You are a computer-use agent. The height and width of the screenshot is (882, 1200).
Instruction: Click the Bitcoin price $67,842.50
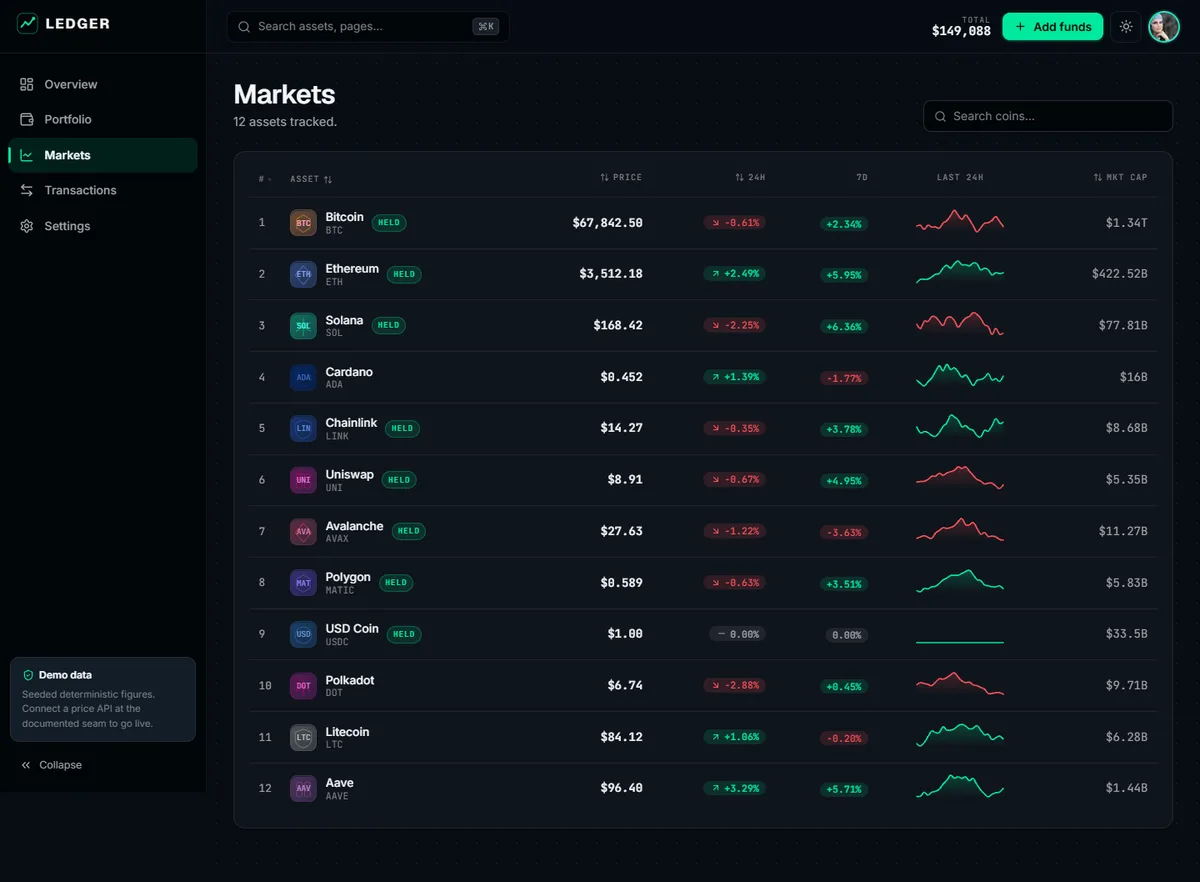coord(607,223)
